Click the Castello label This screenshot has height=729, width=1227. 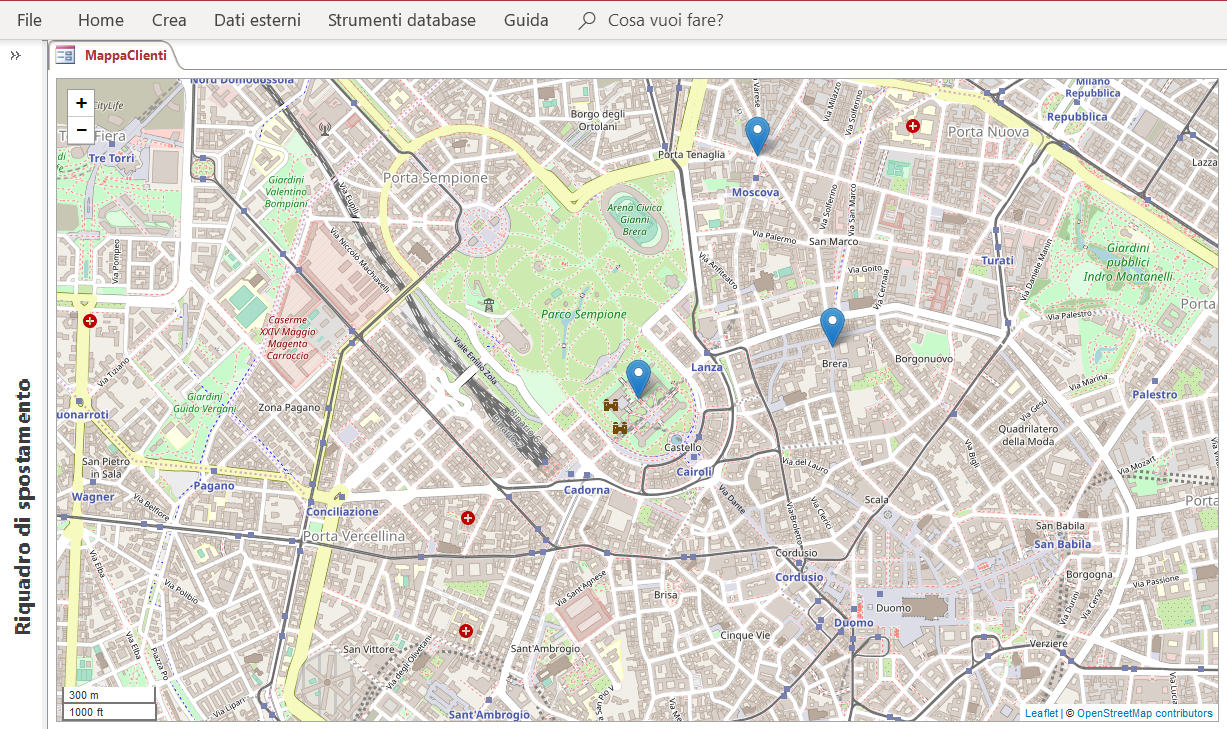click(x=683, y=448)
